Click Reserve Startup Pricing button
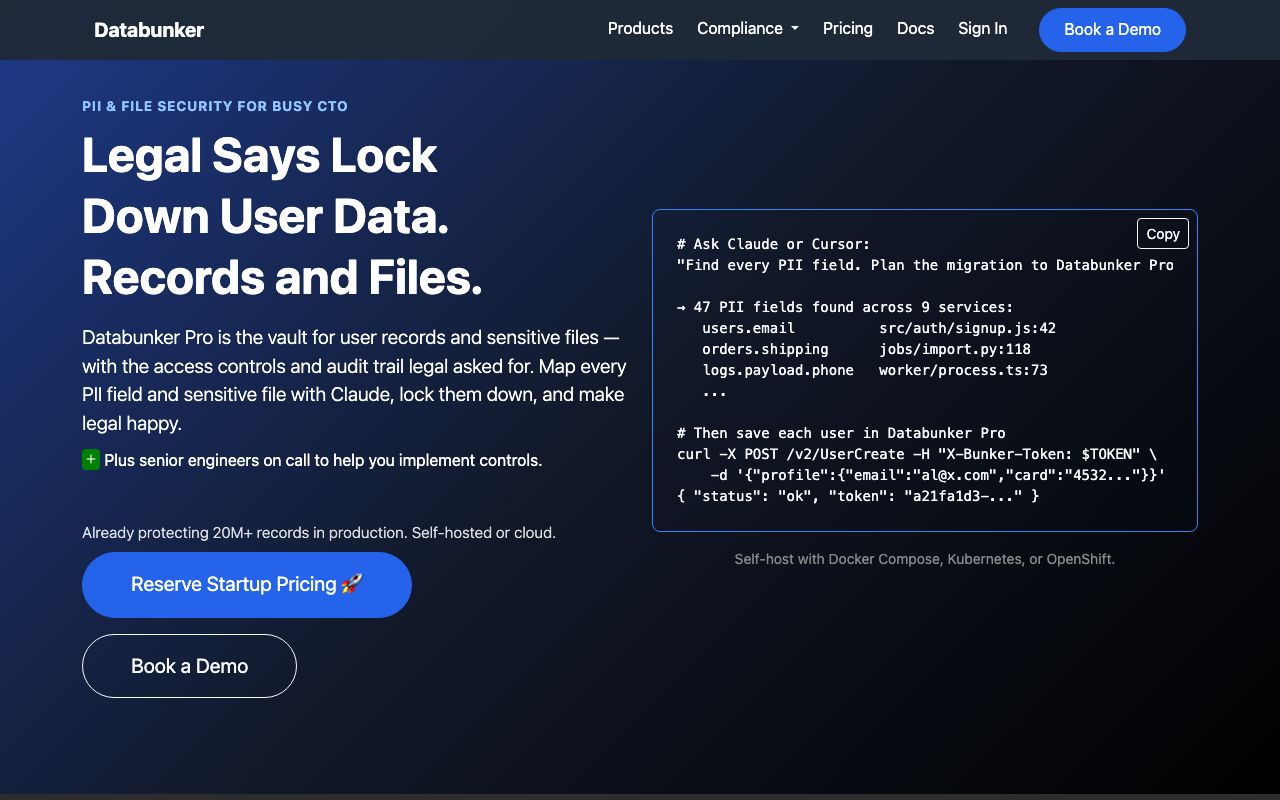1280x800 pixels. 247,585
